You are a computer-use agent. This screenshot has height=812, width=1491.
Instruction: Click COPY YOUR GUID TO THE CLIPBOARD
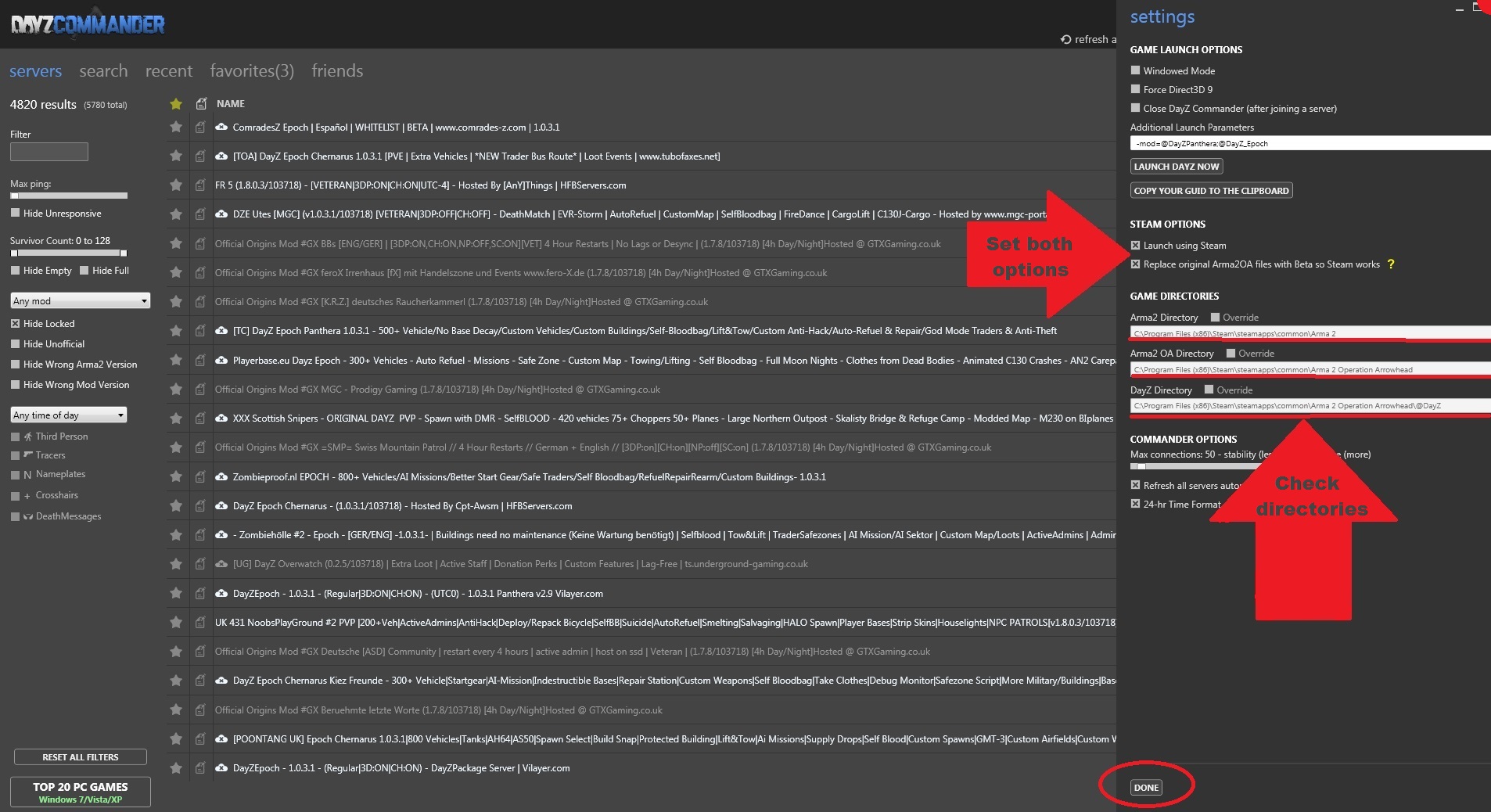[1211, 190]
